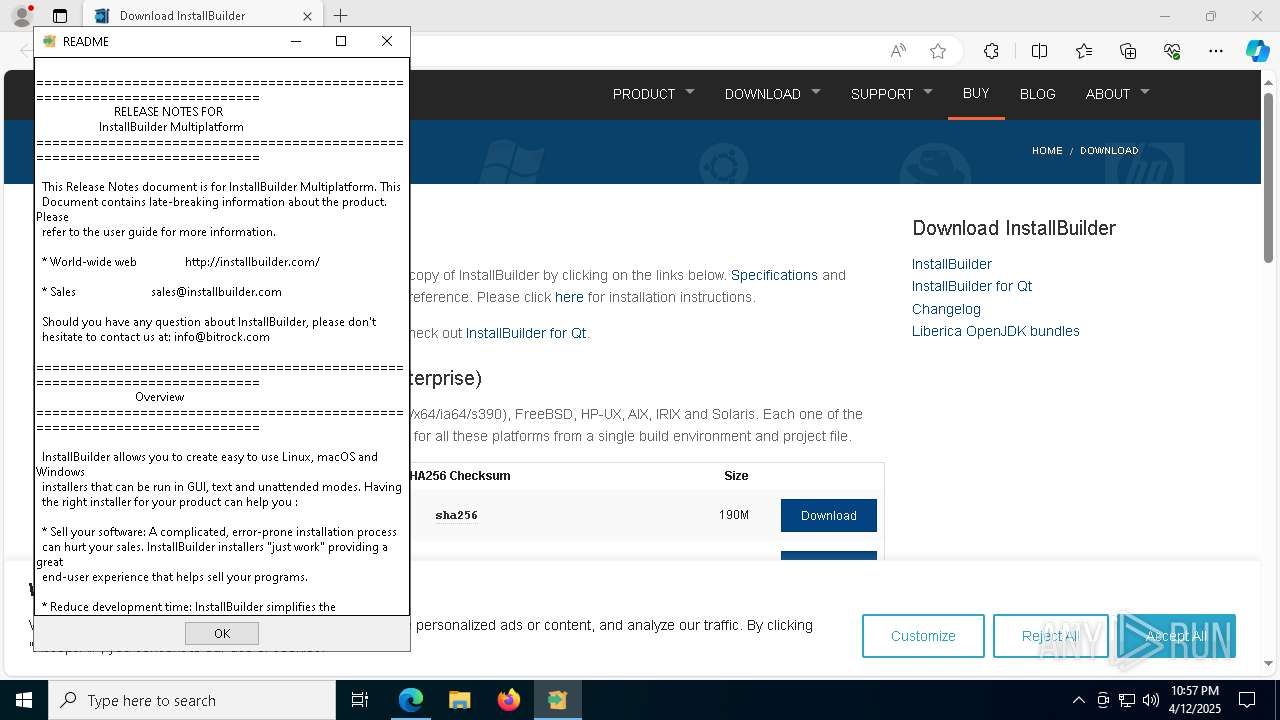The width and height of the screenshot is (1280, 720).
Task: Show hidden system tray icons
Action: 1078,700
